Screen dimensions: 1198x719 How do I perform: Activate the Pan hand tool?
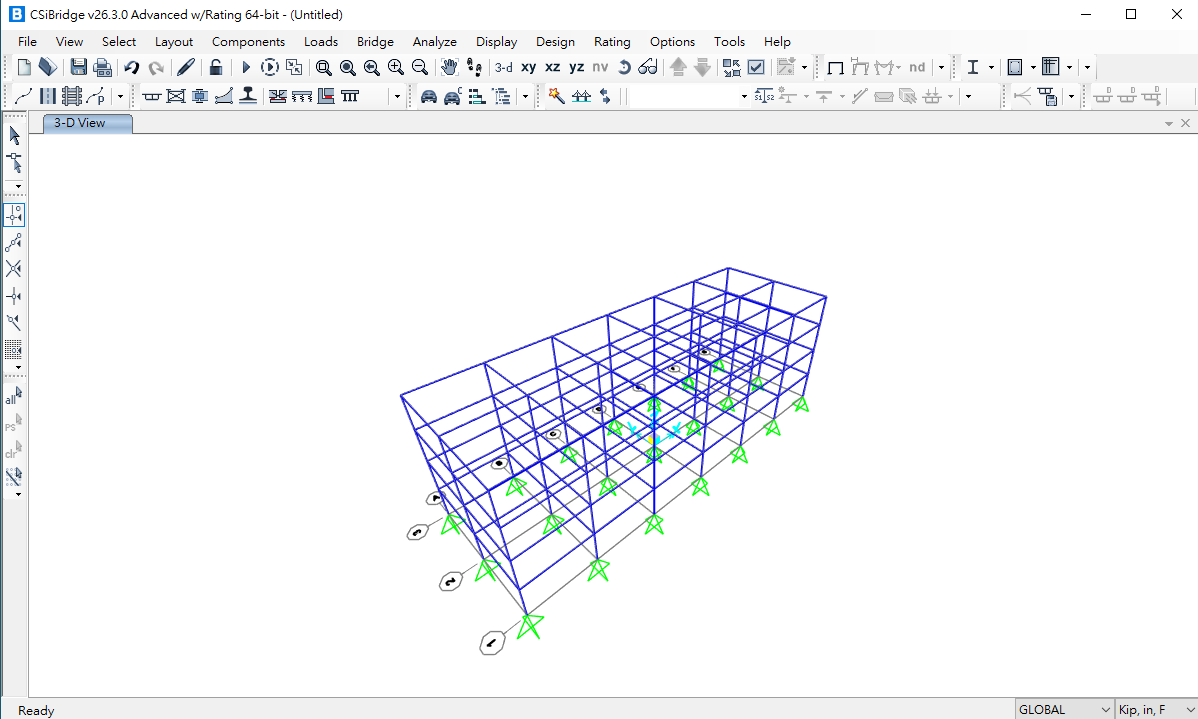[449, 67]
